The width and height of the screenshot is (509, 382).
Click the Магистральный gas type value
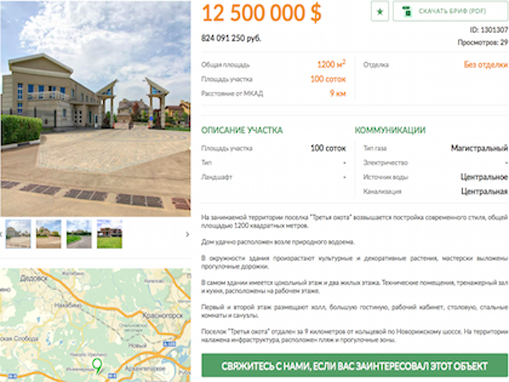click(x=479, y=148)
